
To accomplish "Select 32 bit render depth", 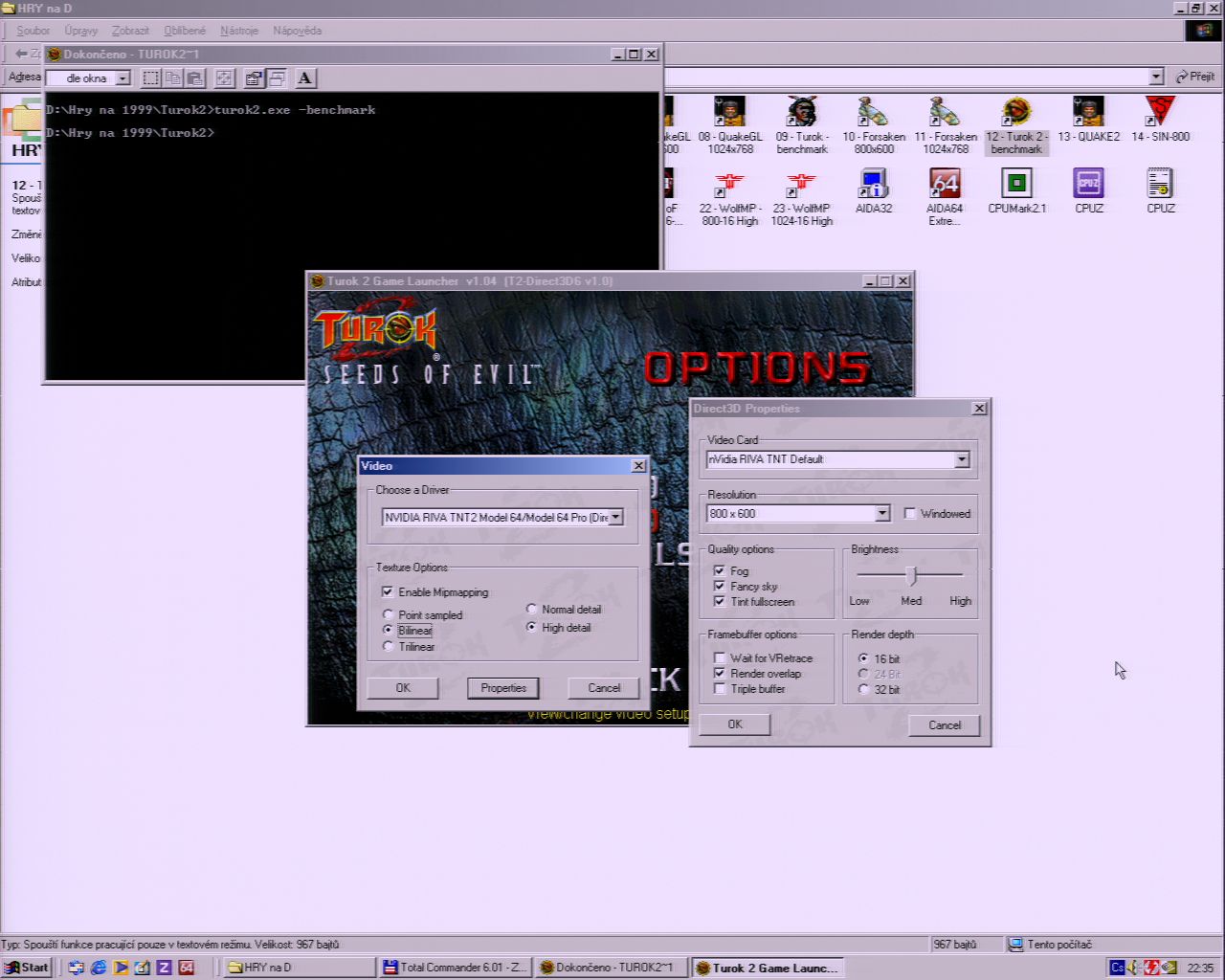I will click(x=863, y=689).
